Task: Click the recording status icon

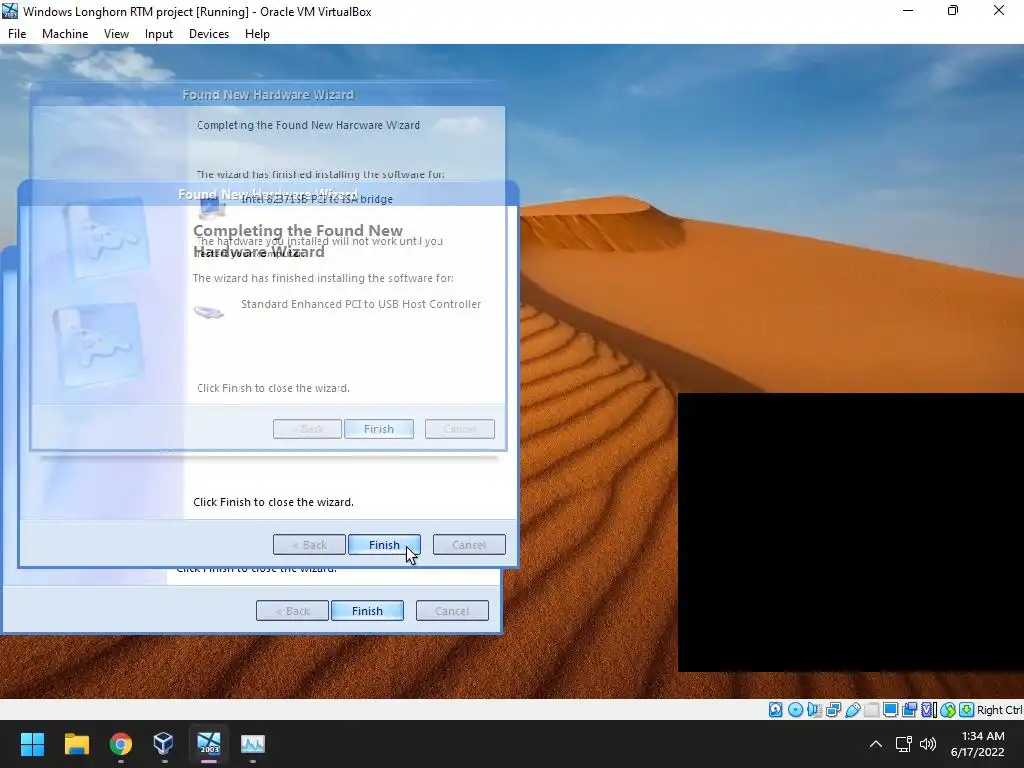Action: (909, 710)
